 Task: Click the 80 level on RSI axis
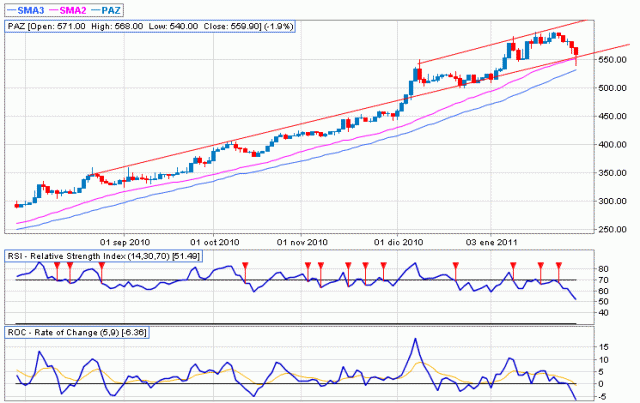coord(603,269)
